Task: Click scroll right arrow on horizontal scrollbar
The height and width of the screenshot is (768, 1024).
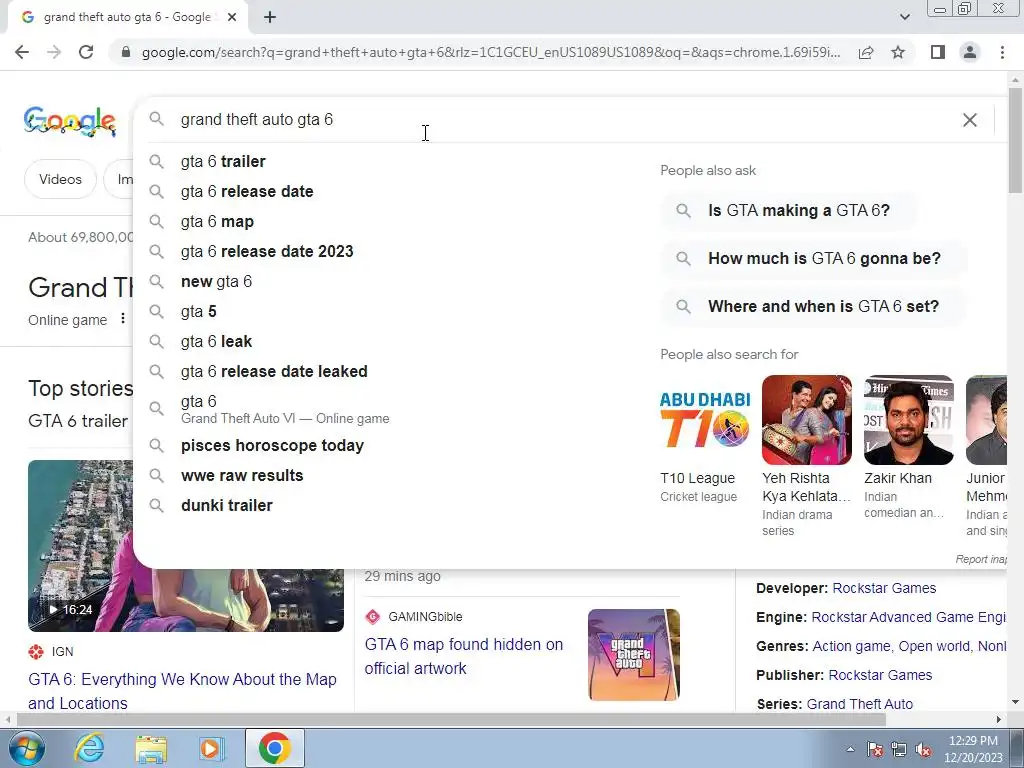Action: pos(999,720)
